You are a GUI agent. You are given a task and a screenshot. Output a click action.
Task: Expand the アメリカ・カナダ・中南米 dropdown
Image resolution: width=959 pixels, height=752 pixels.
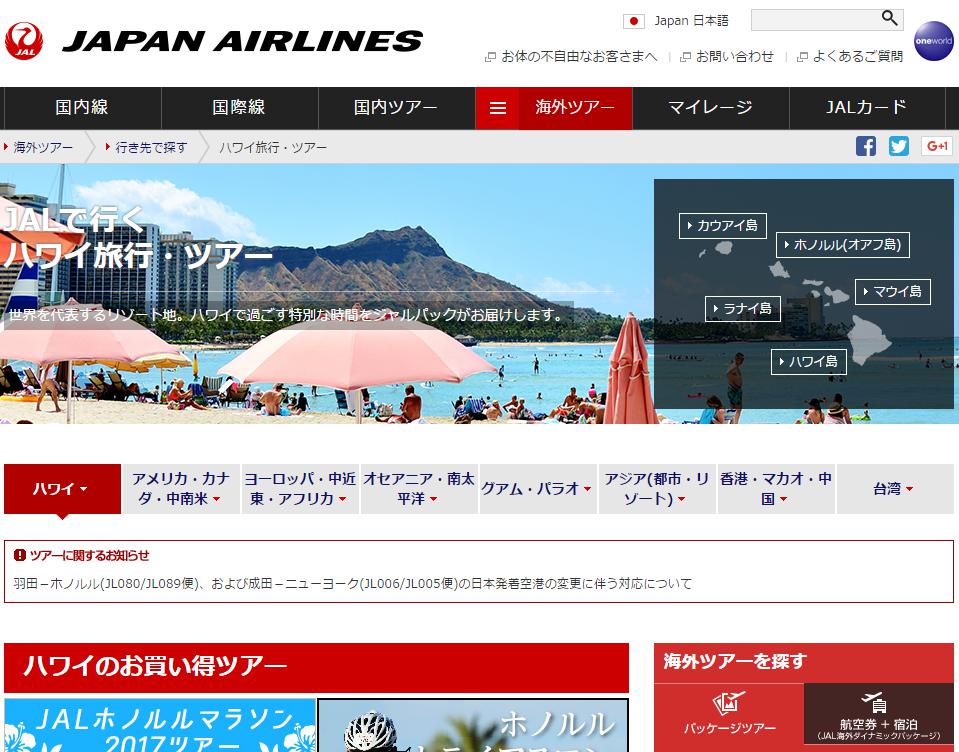pyautogui.click(x=181, y=488)
